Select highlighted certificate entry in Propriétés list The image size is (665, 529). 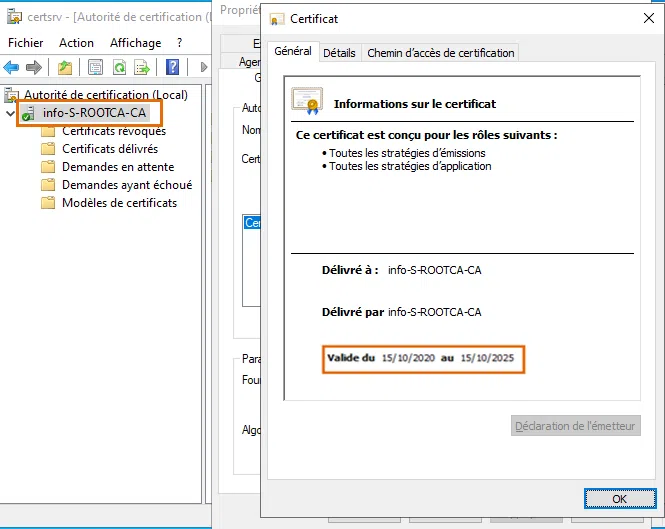252,223
